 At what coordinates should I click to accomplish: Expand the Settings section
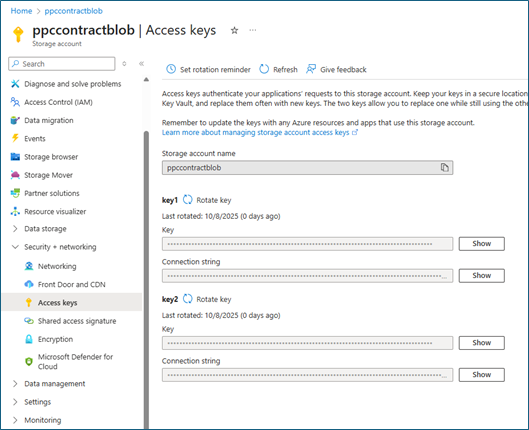tap(15, 402)
